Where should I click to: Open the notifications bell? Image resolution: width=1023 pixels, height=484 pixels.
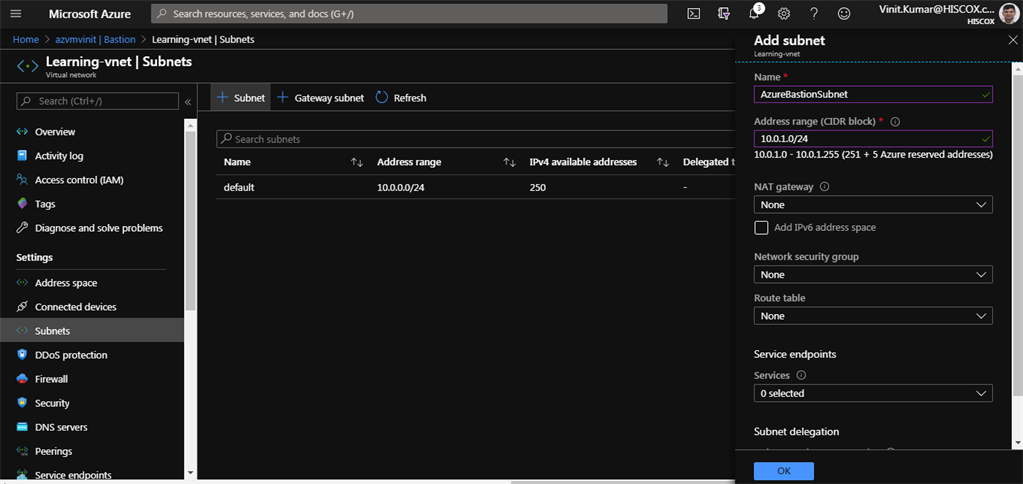coord(754,14)
